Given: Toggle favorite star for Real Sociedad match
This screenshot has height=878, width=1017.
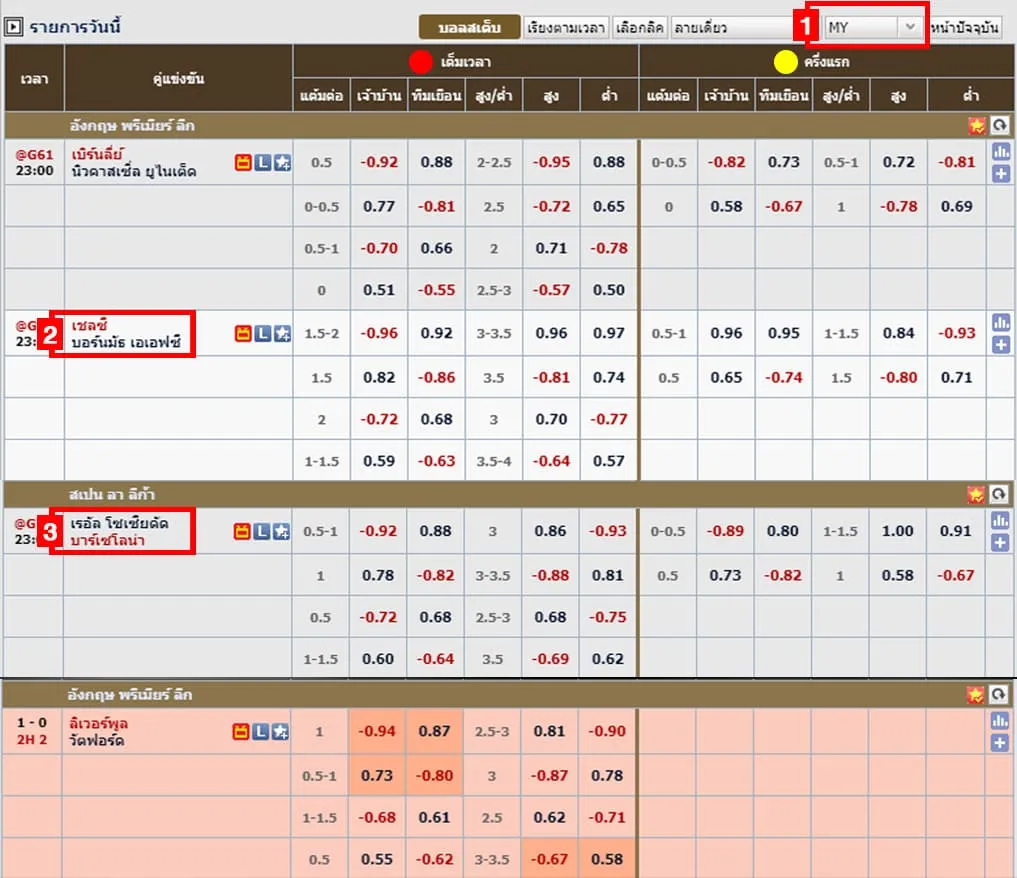Looking at the screenshot, I should 282,532.
